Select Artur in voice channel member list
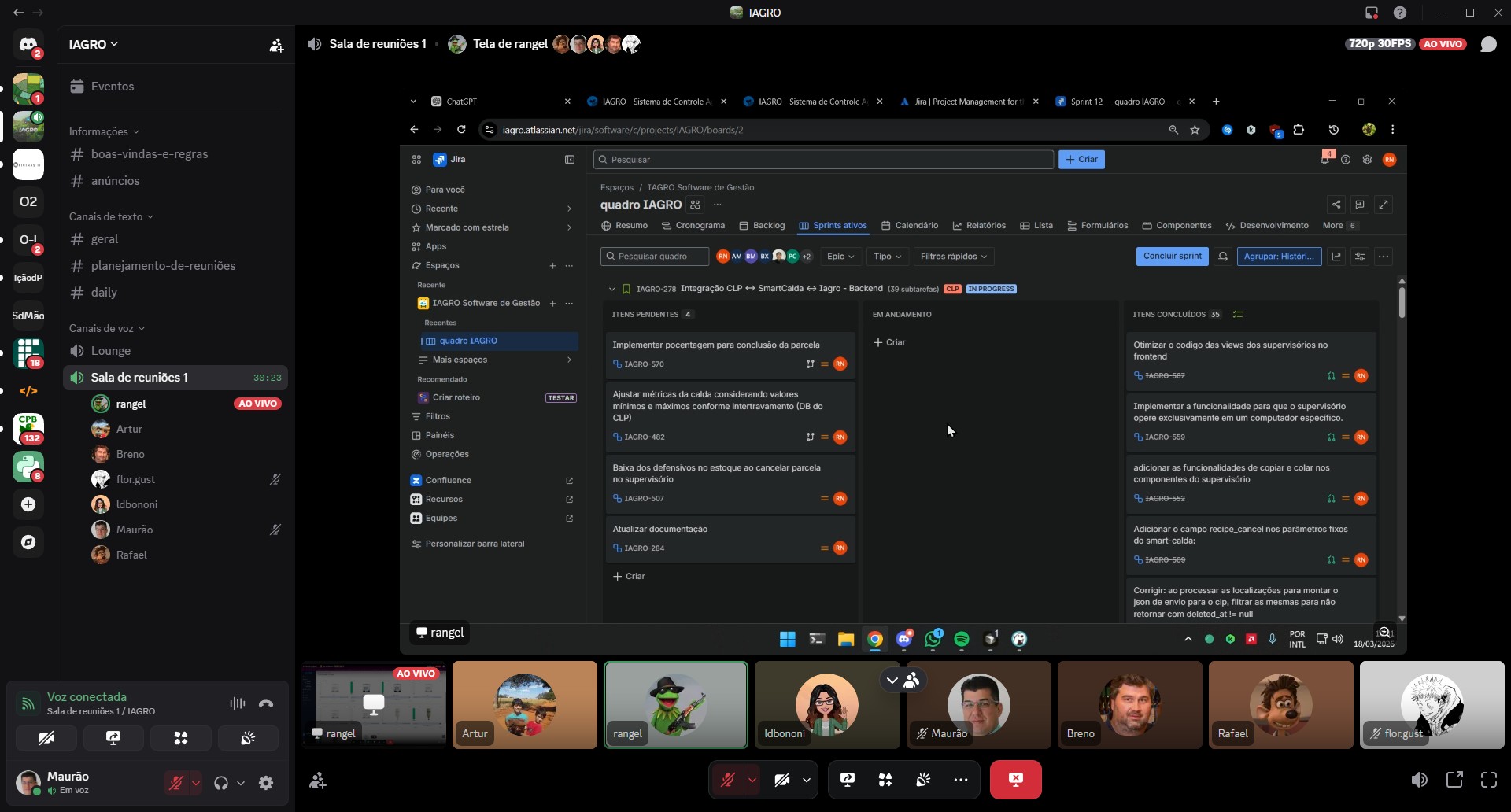Viewport: 1511px width, 812px height. click(x=187, y=429)
